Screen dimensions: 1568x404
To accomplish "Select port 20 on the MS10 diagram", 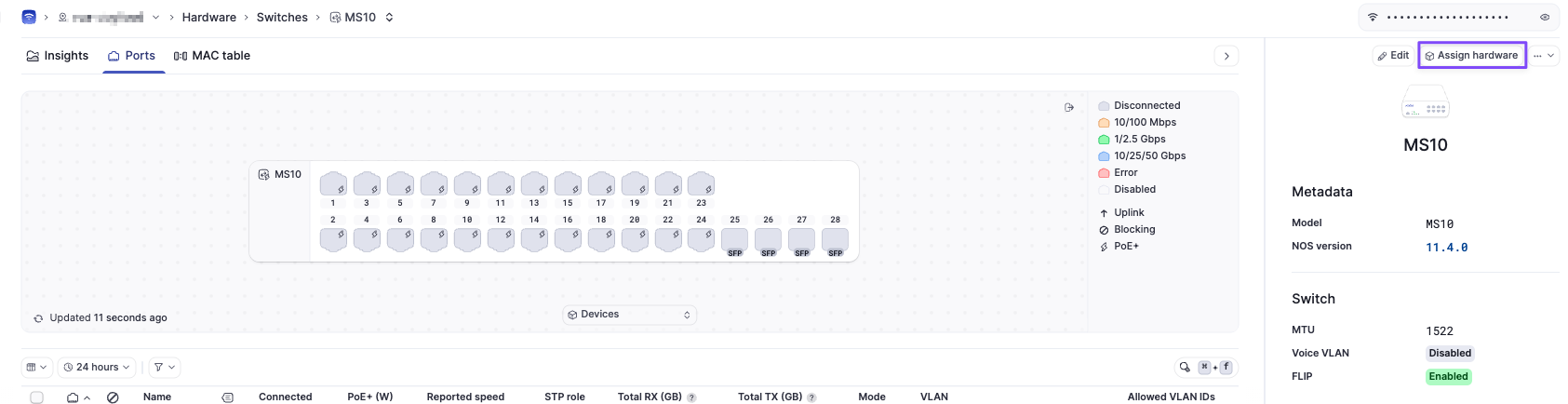I will pyautogui.click(x=635, y=239).
